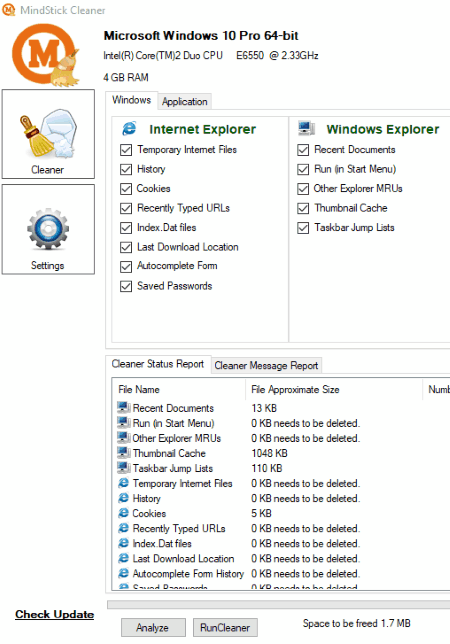Click icon beside Thumbnail Cache report row
This screenshot has width=450, height=644.
pos(124,453)
